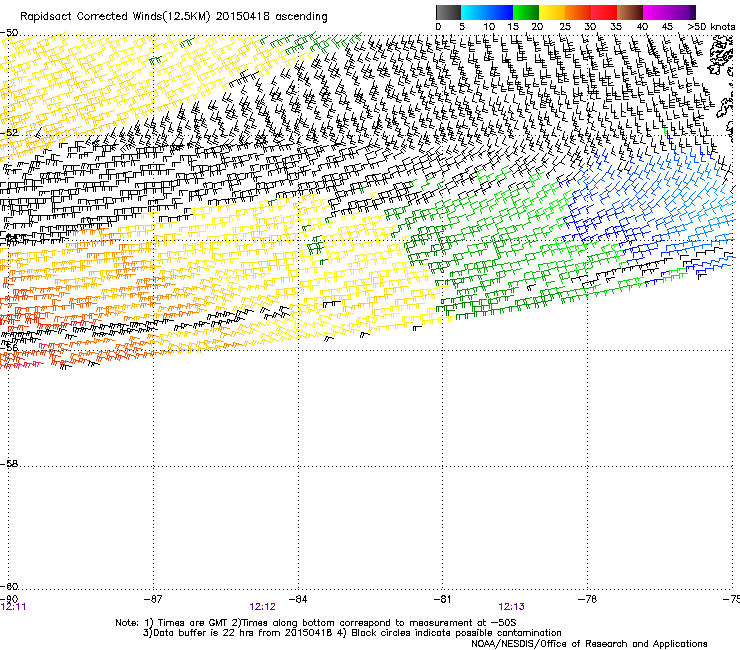Viewport: 740px width, 650px height.
Task: Click the gray 0-5 knots legend swatch
Action: tap(448, 12)
